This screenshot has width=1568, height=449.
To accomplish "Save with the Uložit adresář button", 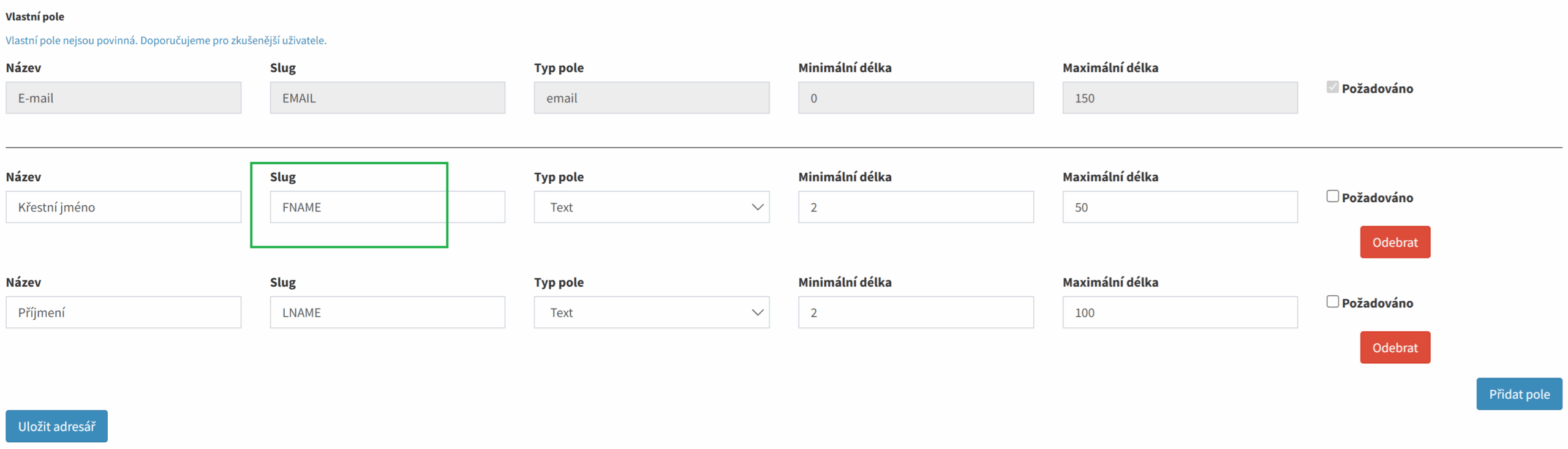I will point(56,426).
